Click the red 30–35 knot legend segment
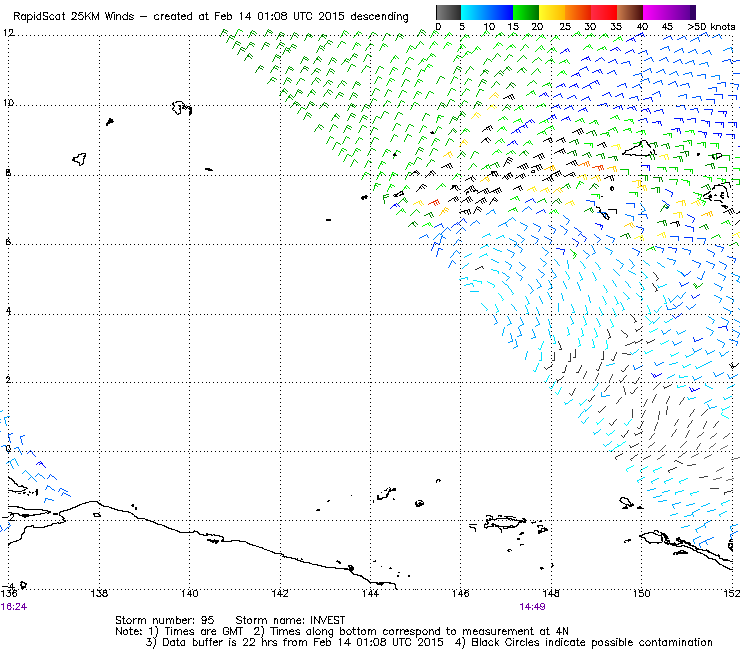The image size is (740, 650). point(604,12)
